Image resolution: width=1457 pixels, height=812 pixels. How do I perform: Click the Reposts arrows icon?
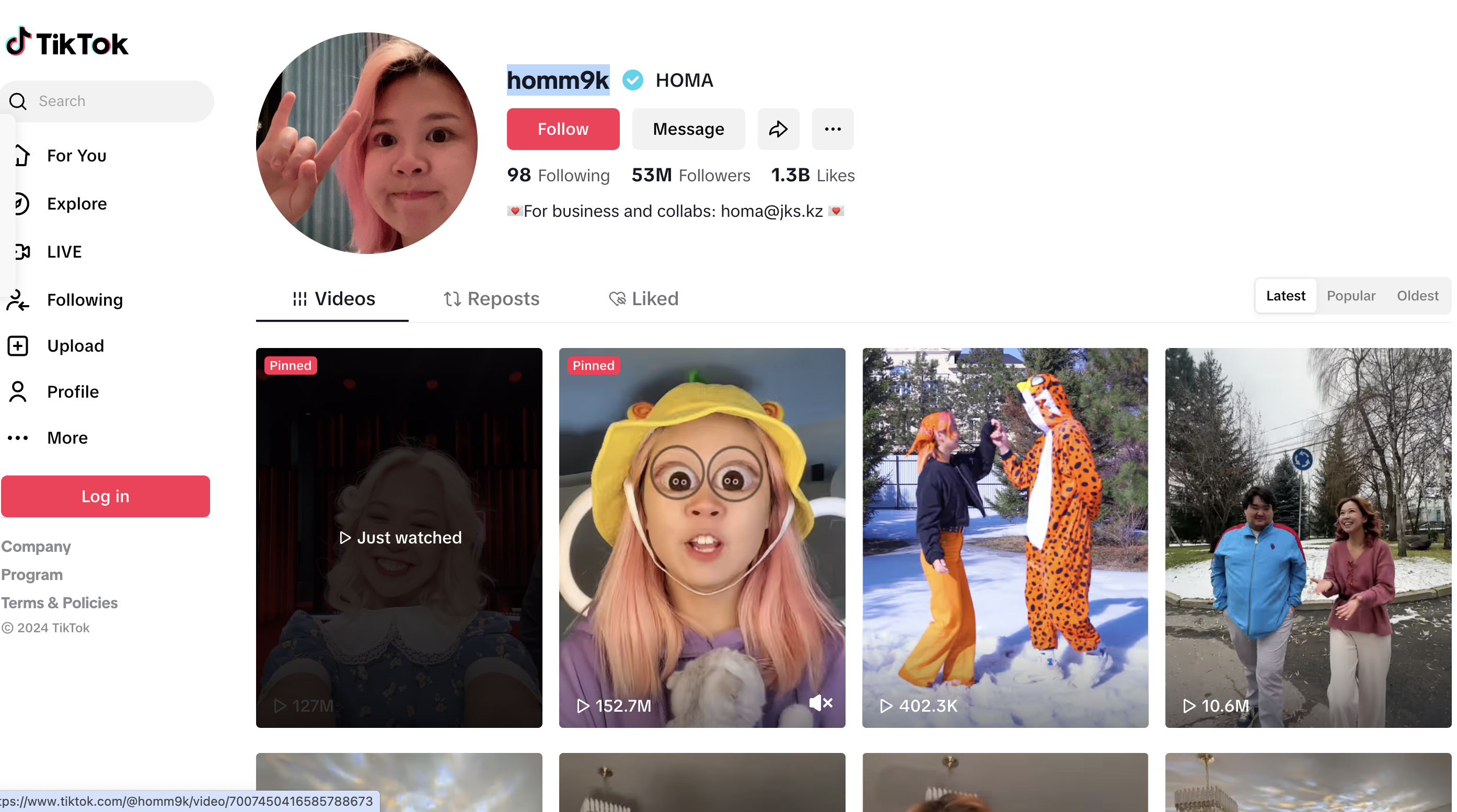452,298
